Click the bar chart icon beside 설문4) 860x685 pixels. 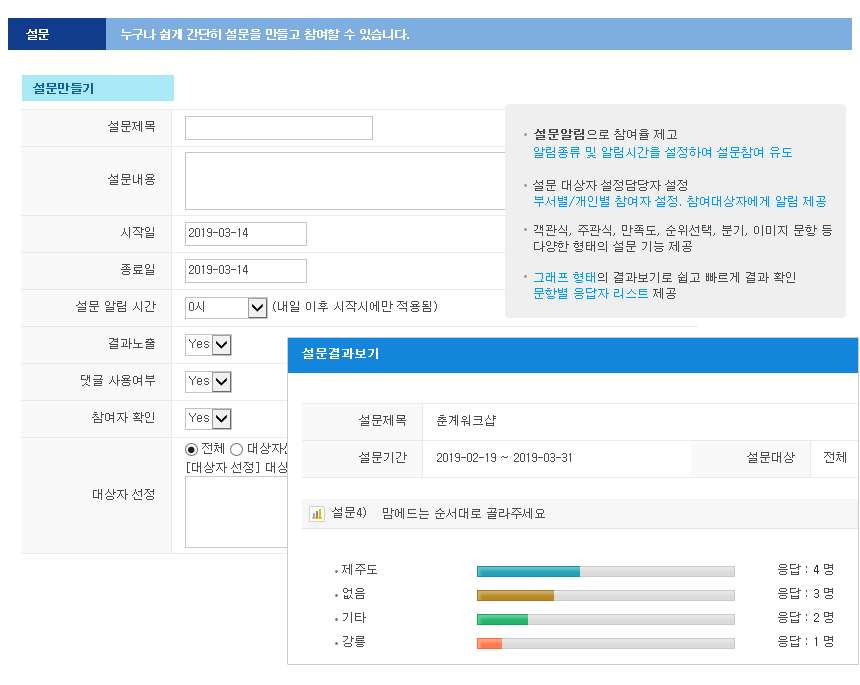coord(317,514)
